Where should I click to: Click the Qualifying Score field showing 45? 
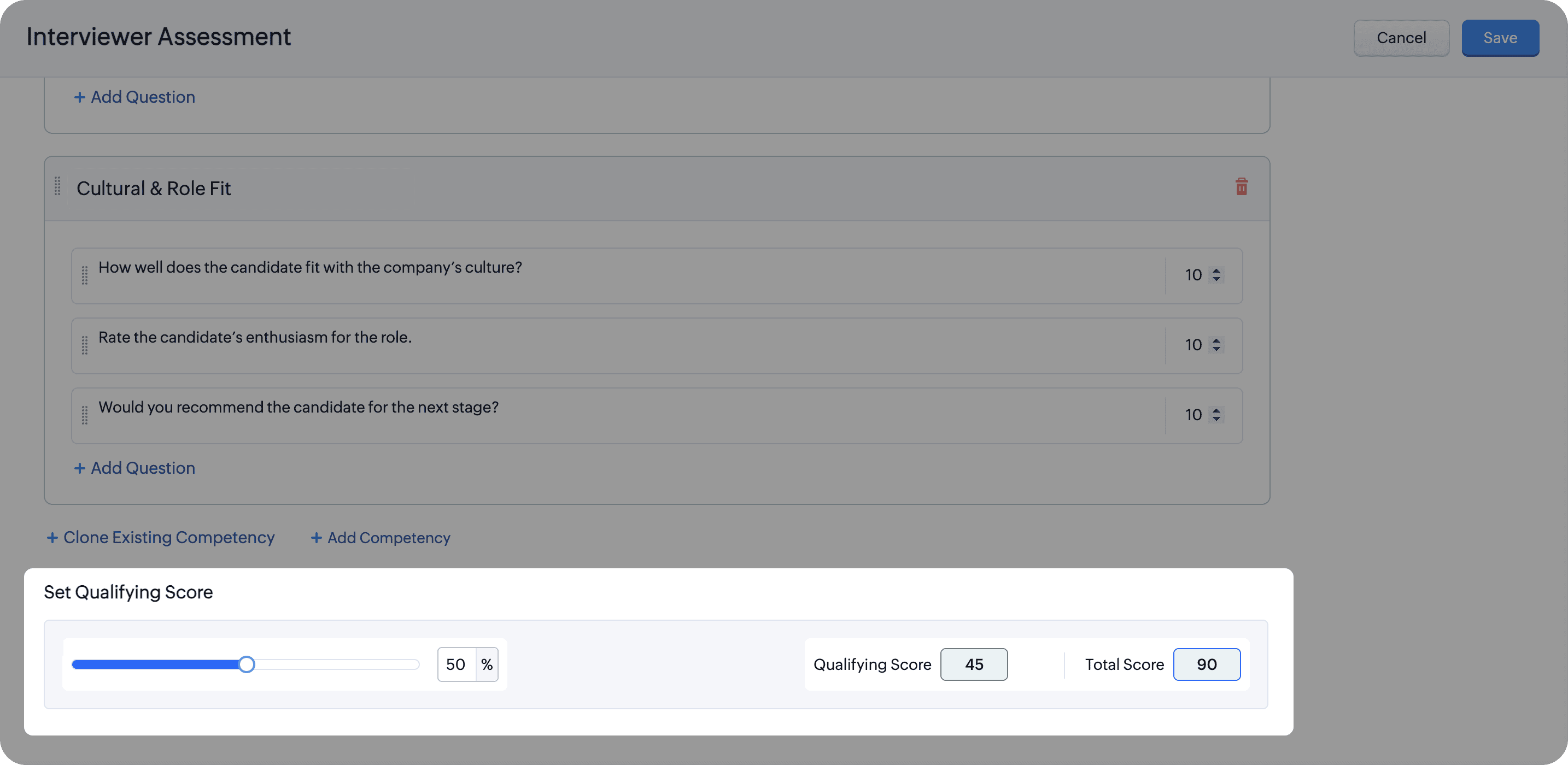click(973, 664)
